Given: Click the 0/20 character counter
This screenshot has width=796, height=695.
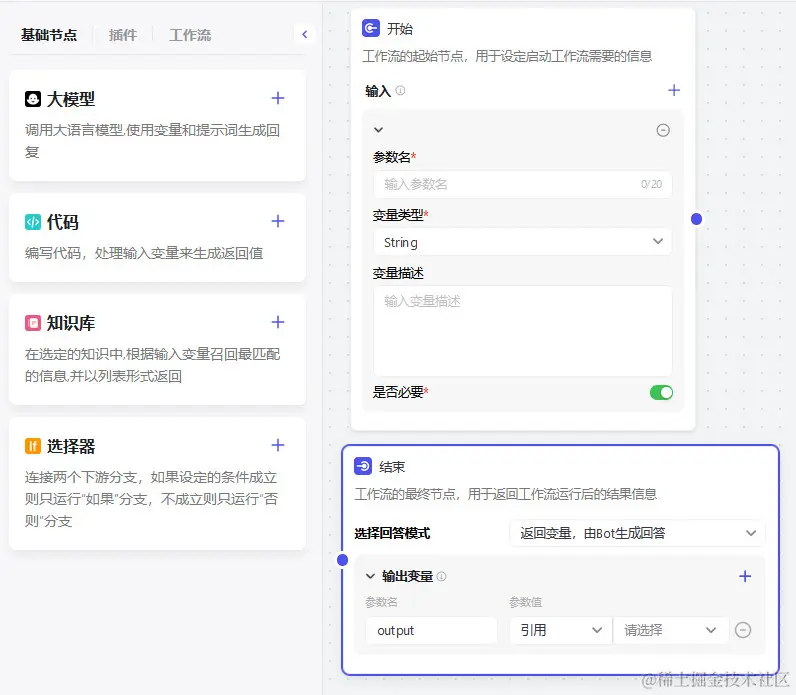Looking at the screenshot, I should click(651, 184).
